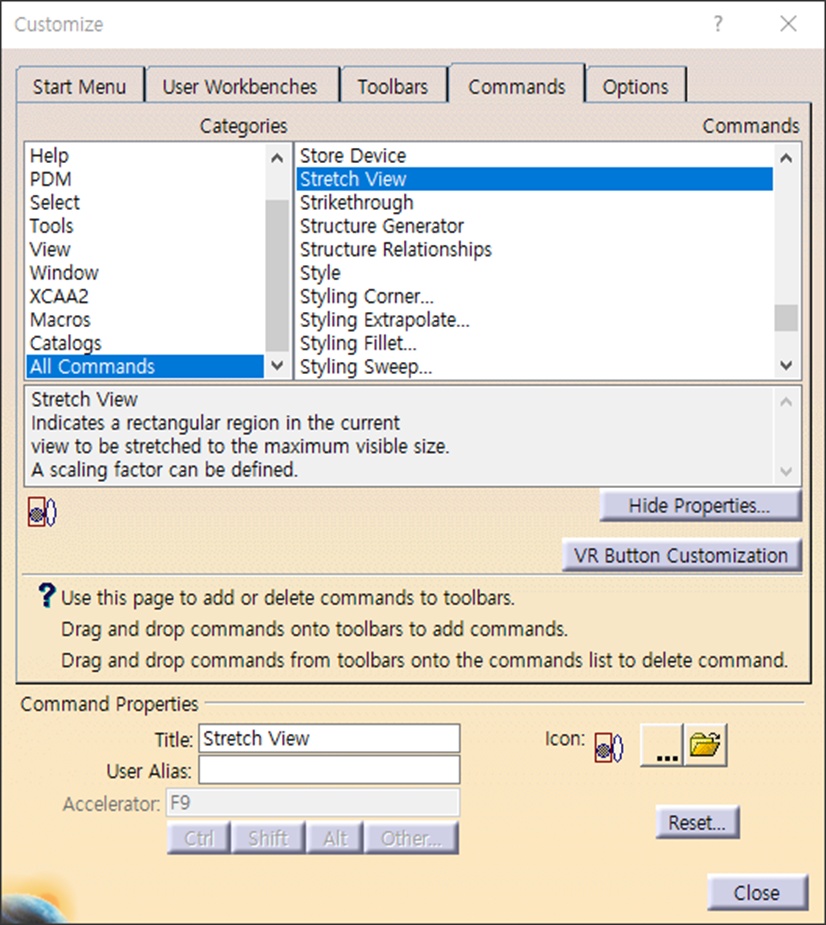Image resolution: width=826 pixels, height=925 pixels.
Task: Open the Toolbars tab
Action: (393, 86)
